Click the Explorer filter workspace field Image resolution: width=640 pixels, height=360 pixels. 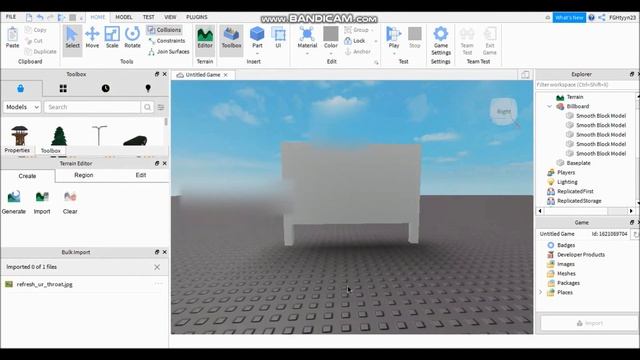pyautogui.click(x=586, y=85)
